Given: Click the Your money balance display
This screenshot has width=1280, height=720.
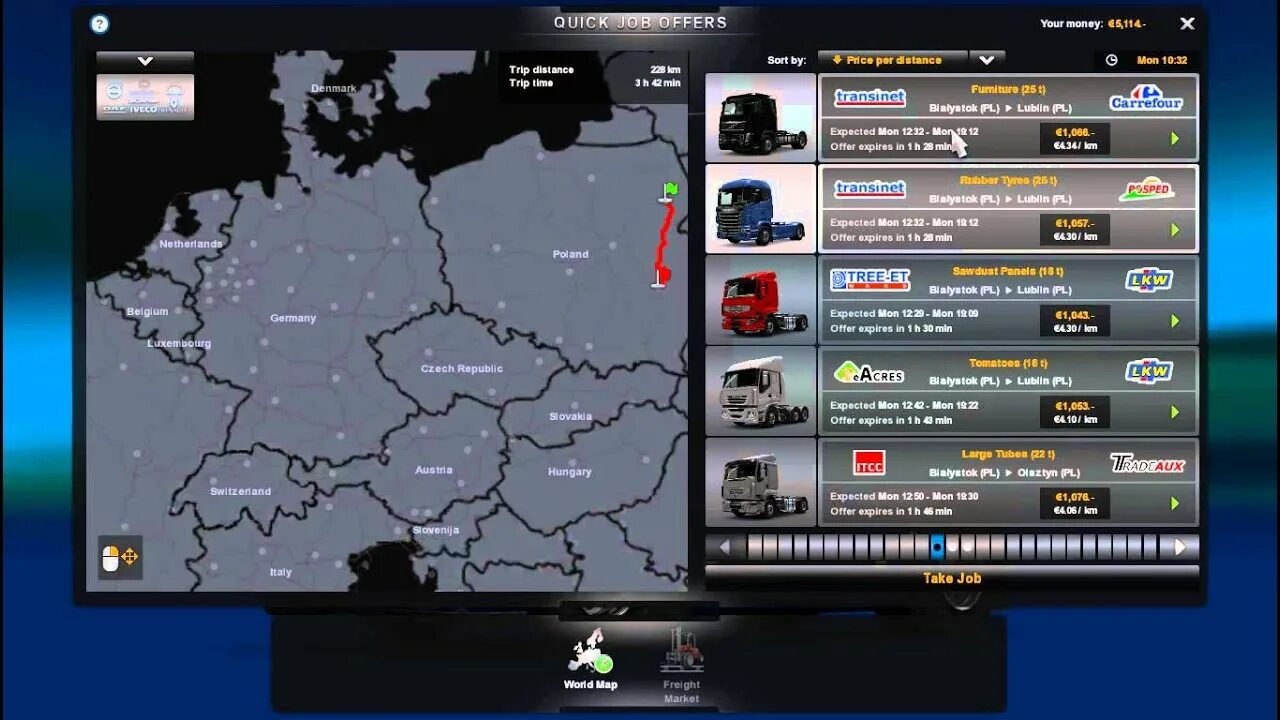Looking at the screenshot, I should tap(1093, 23).
